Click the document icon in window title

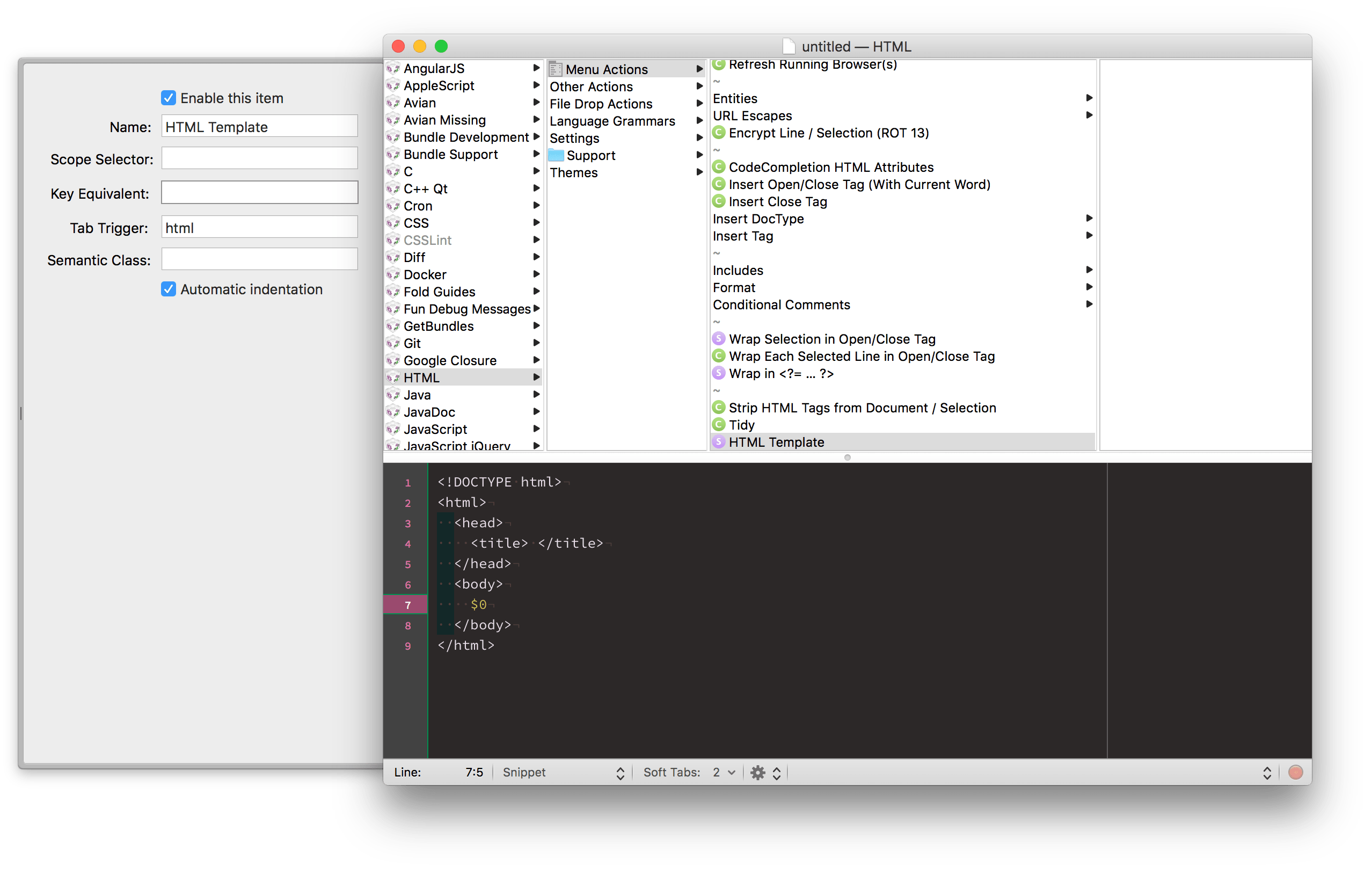(x=789, y=46)
